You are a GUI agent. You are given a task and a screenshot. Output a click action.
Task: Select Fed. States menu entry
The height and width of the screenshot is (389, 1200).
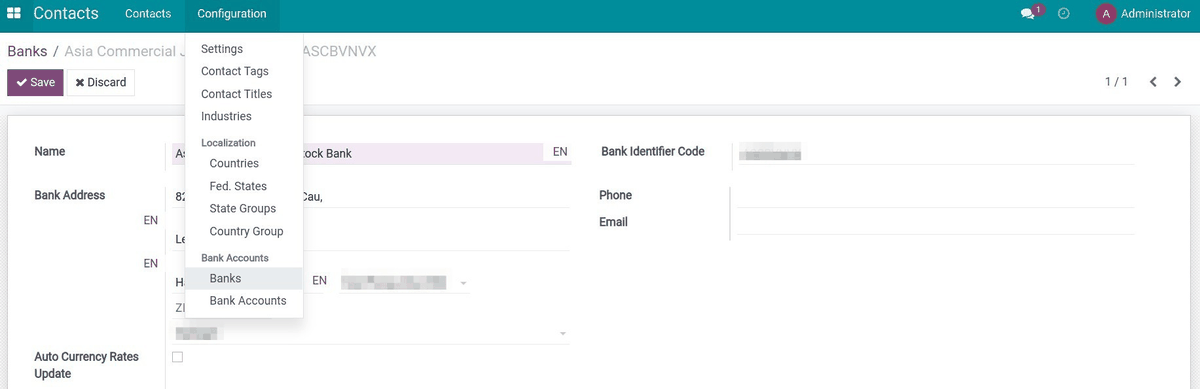[238, 186]
